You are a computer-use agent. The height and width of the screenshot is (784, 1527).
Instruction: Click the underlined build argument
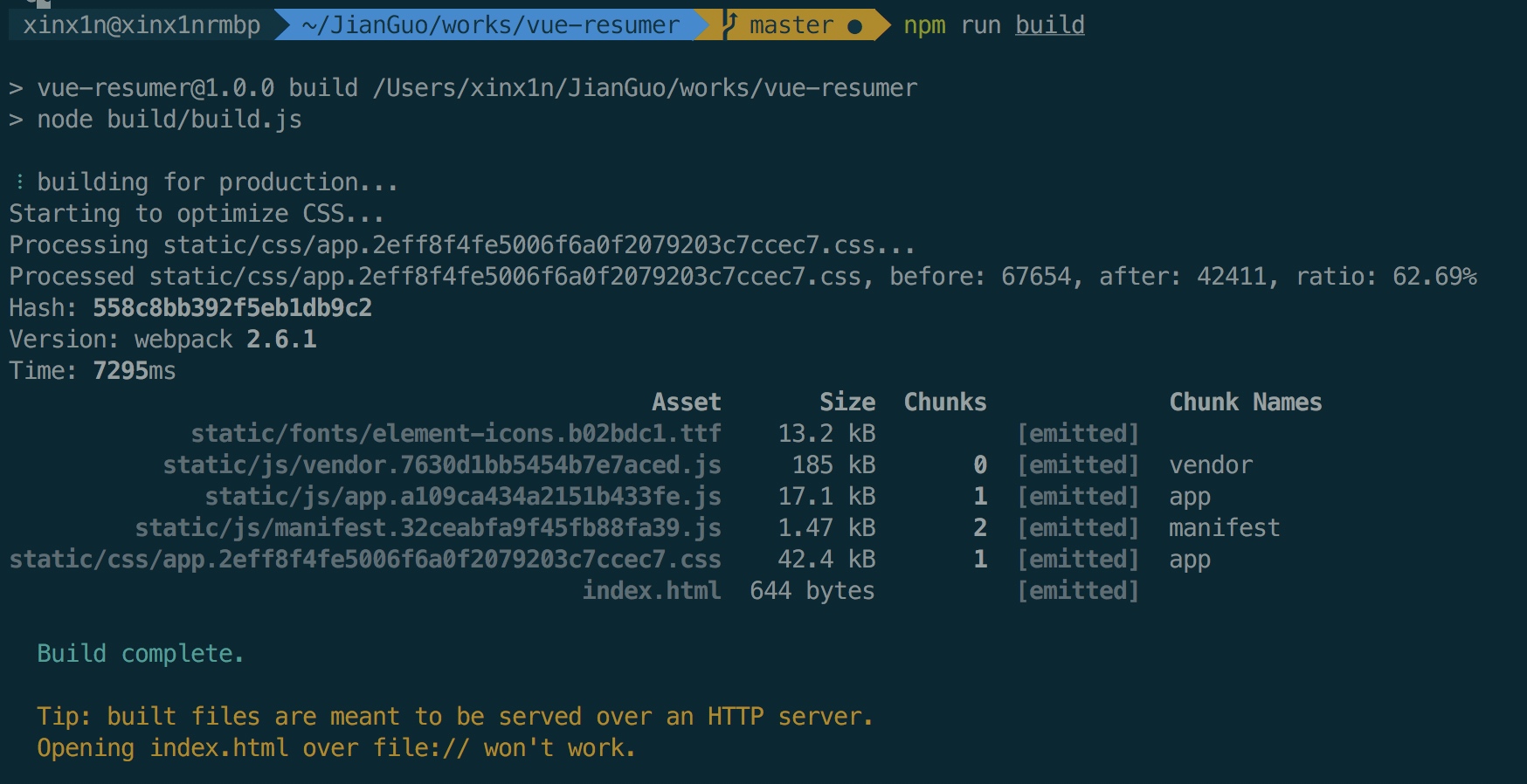1050,24
